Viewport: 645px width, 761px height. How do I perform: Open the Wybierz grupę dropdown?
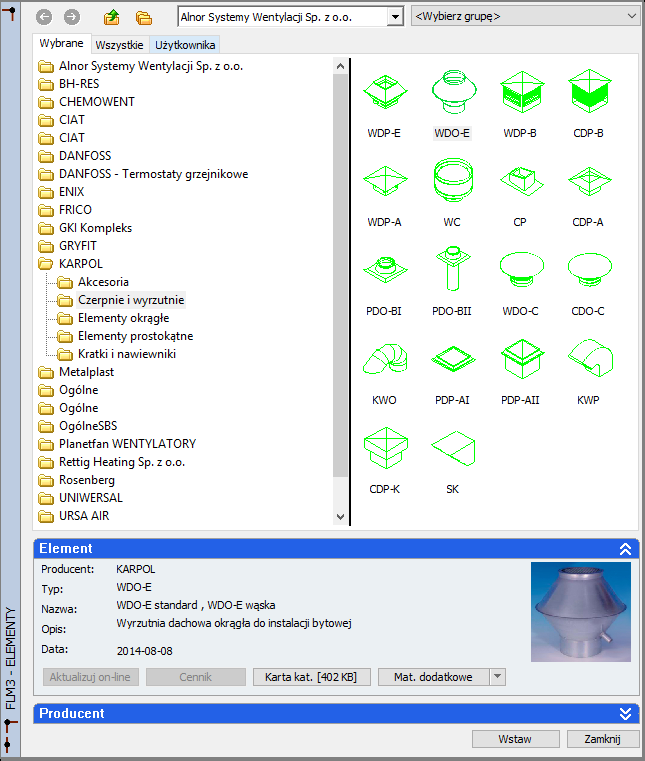tap(525, 17)
